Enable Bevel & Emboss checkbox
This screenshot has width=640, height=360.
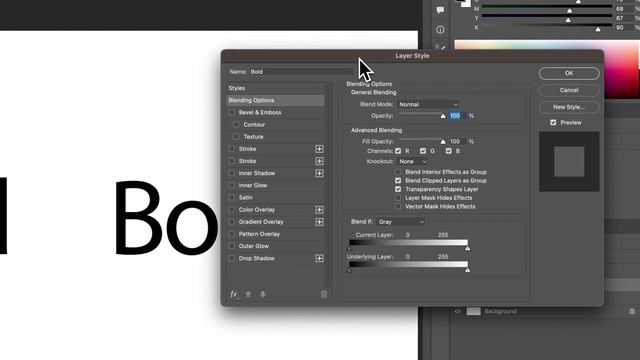pyautogui.click(x=231, y=112)
